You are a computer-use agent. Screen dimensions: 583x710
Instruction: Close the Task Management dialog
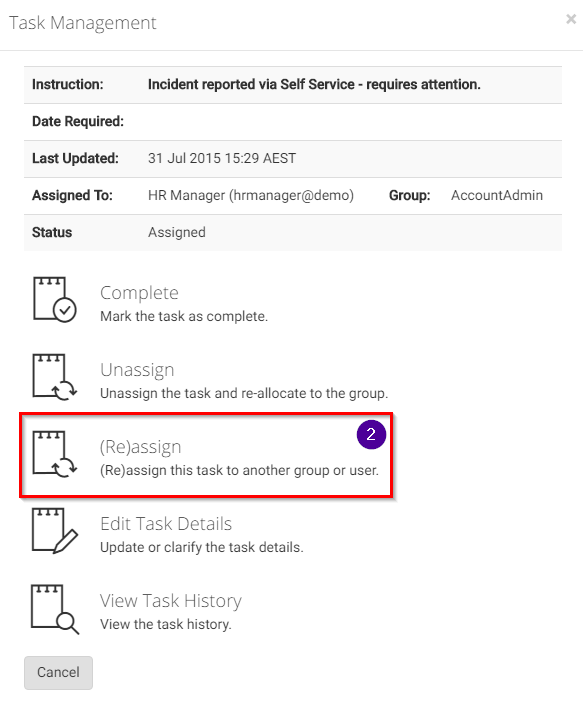[571, 19]
